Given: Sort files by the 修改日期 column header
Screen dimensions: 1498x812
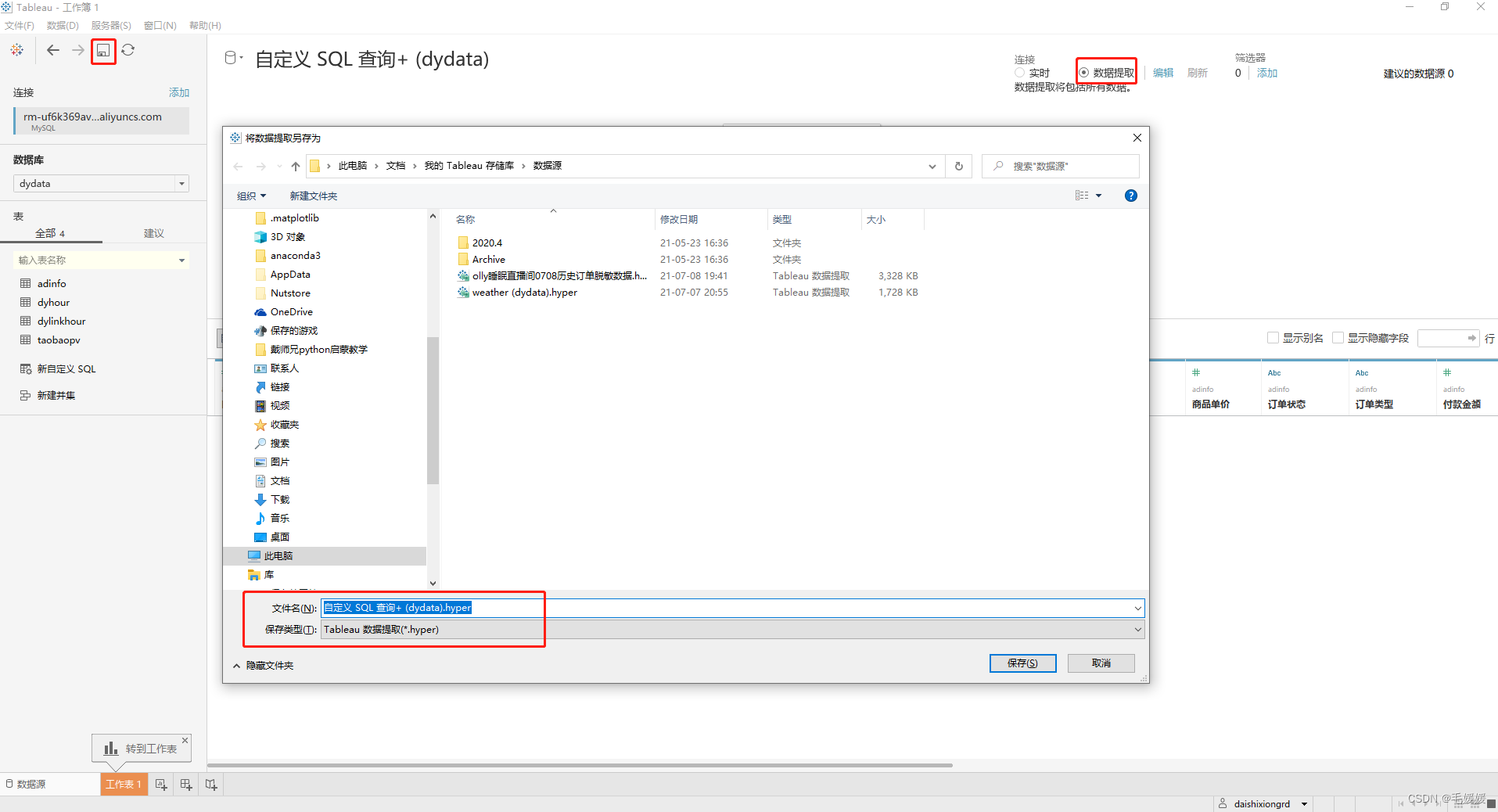Looking at the screenshot, I should [679, 220].
